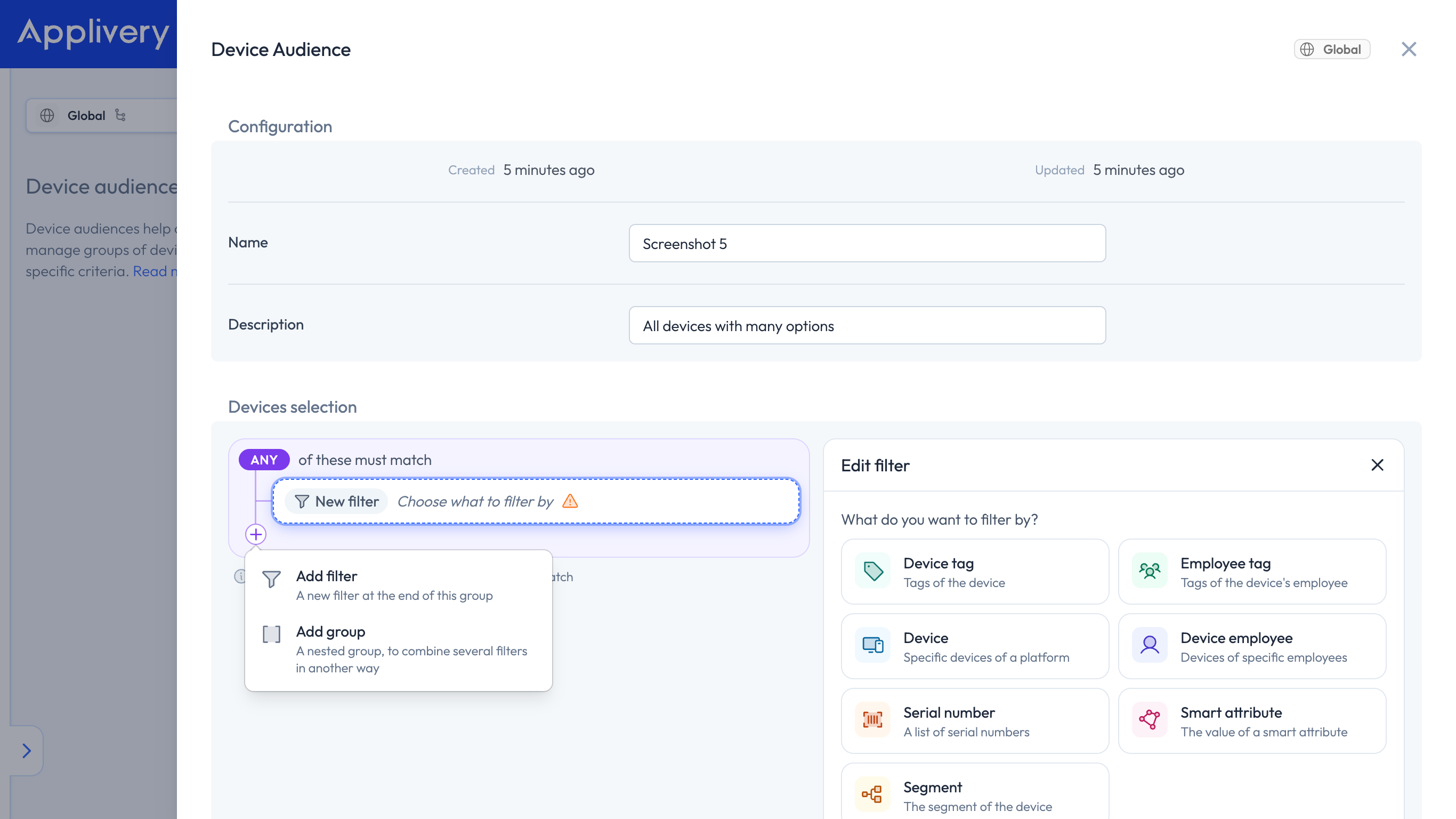Viewport: 1456px width, 819px height.
Task: Focus the Description text field
Action: click(x=867, y=325)
